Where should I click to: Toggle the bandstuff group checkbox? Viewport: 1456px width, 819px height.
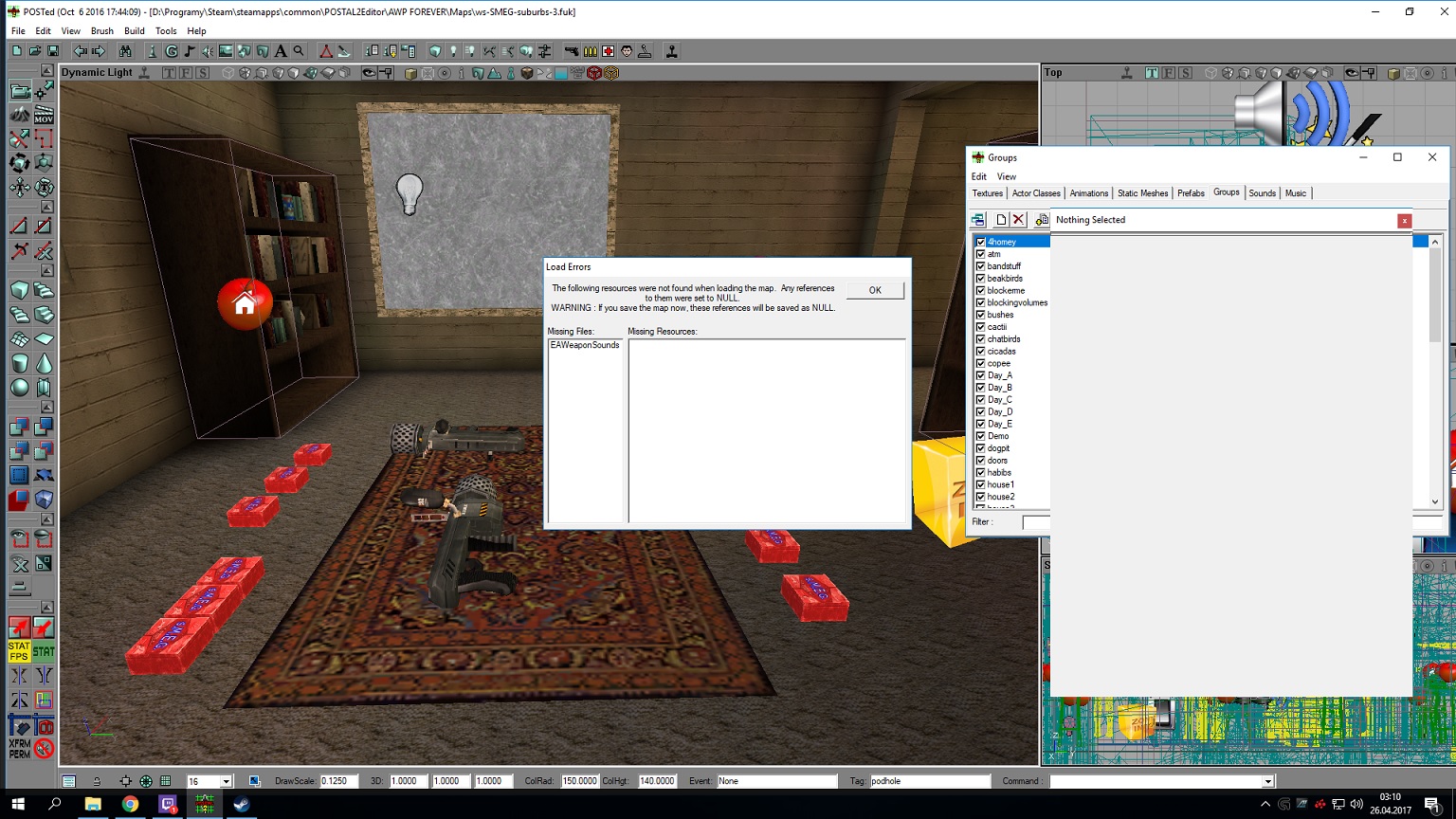pyautogui.click(x=981, y=266)
